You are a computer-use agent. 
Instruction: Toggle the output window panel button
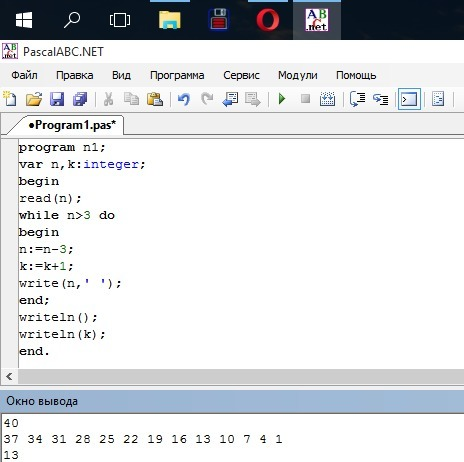pyautogui.click(x=409, y=99)
